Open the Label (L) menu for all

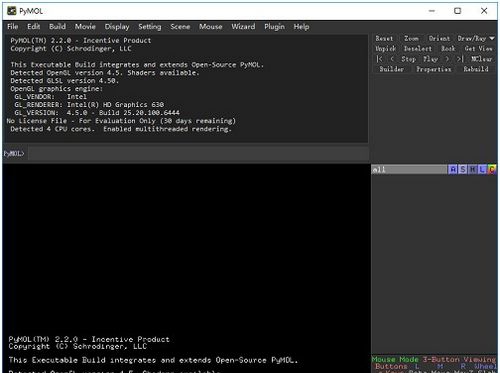pyautogui.click(x=482, y=170)
